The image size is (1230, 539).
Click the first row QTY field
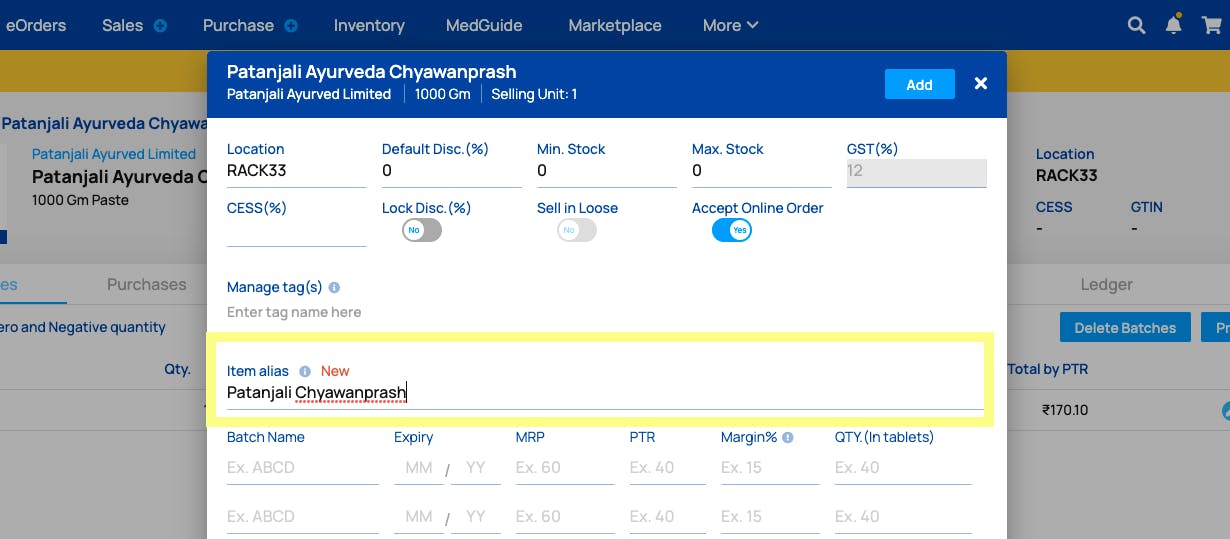(x=903, y=468)
